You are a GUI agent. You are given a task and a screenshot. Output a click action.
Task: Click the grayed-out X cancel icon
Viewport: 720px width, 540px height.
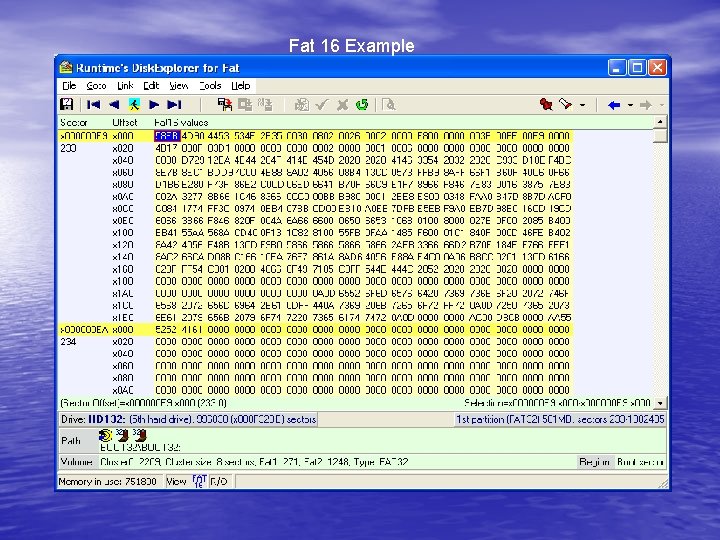(x=342, y=105)
